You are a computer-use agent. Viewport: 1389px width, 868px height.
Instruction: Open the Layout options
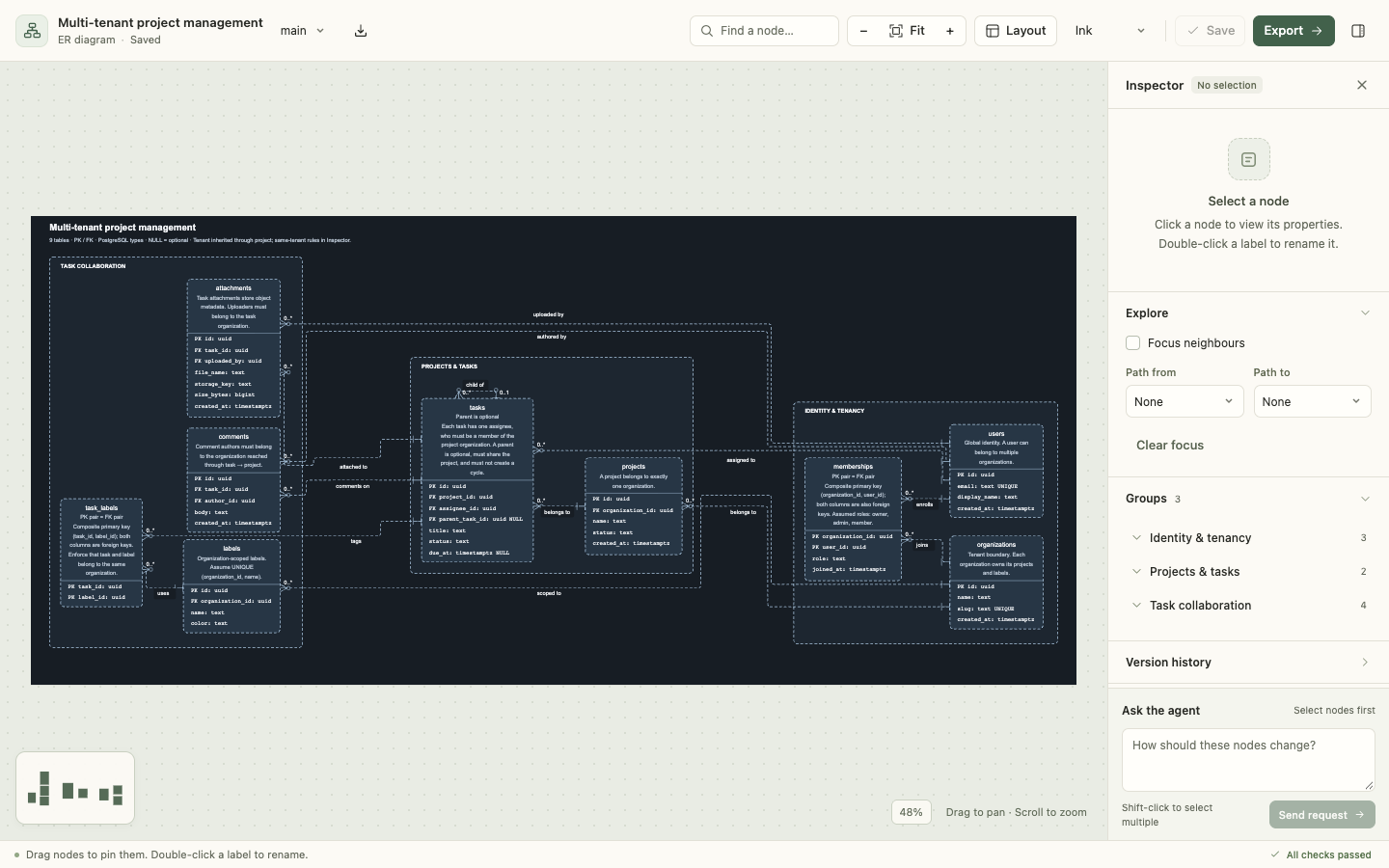pyautogui.click(x=1016, y=31)
